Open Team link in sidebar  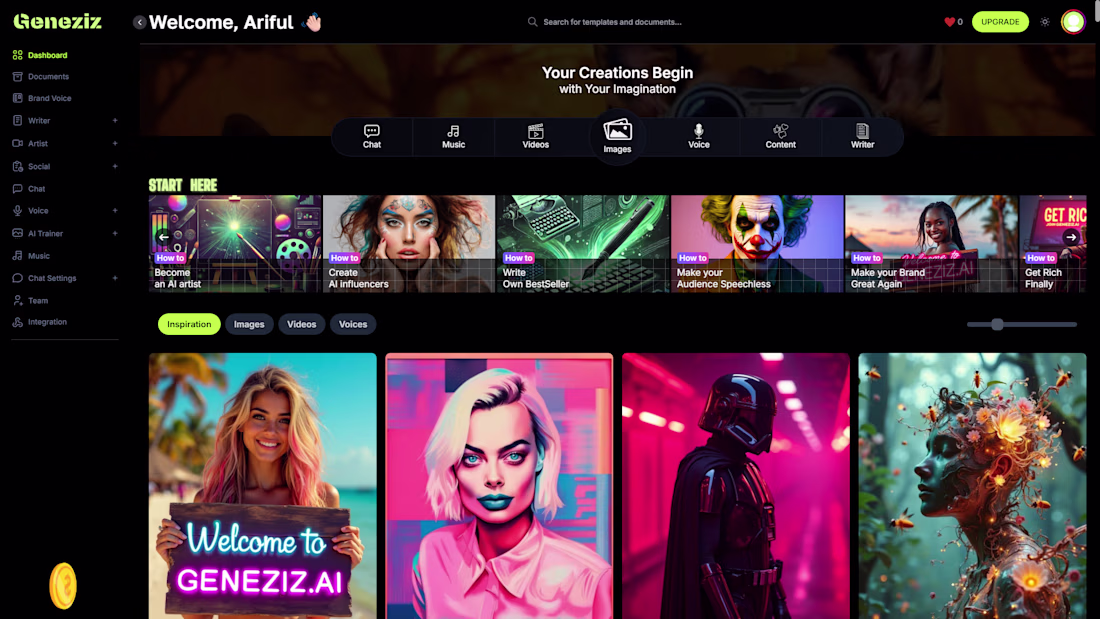click(x=38, y=300)
